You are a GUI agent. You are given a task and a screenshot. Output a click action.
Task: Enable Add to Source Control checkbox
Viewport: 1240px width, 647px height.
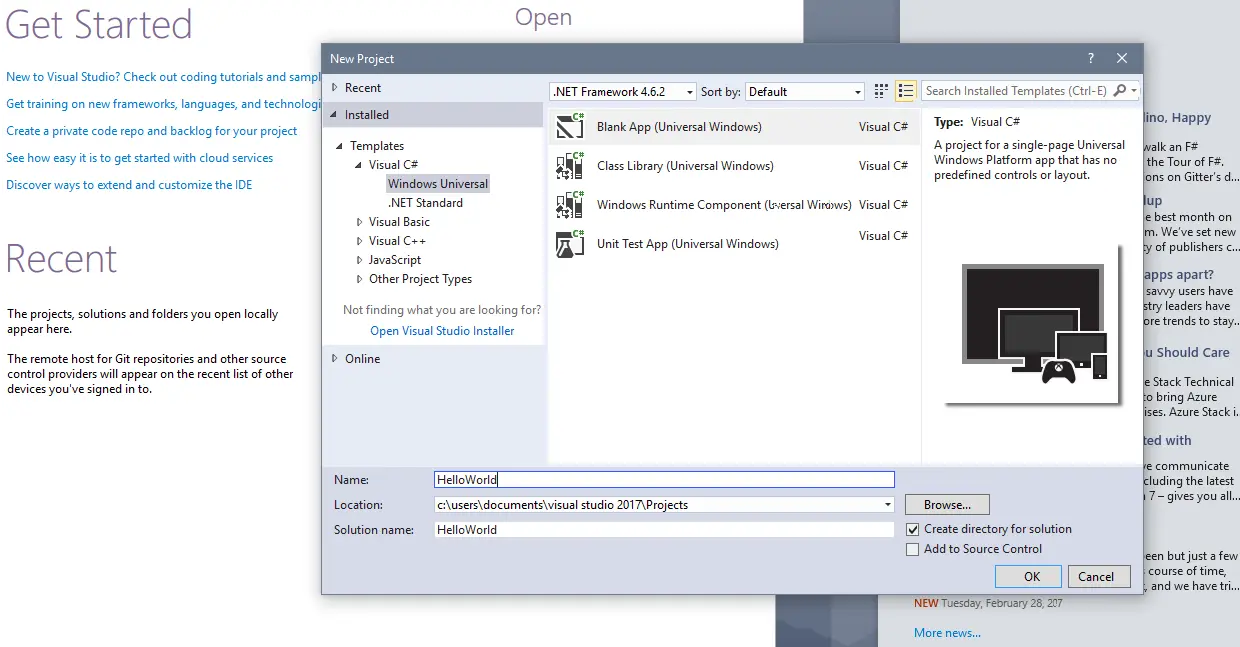[912, 549]
